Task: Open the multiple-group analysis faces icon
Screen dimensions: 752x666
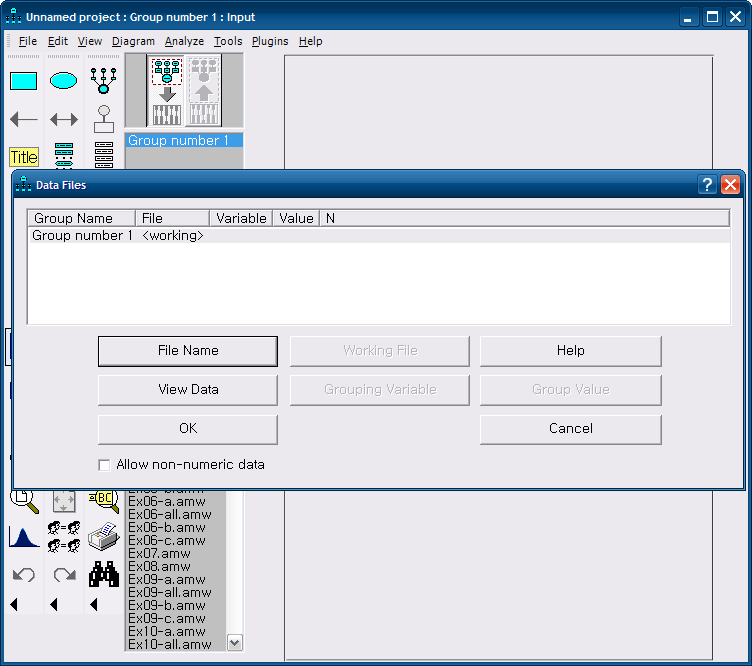Action: click(x=64, y=537)
